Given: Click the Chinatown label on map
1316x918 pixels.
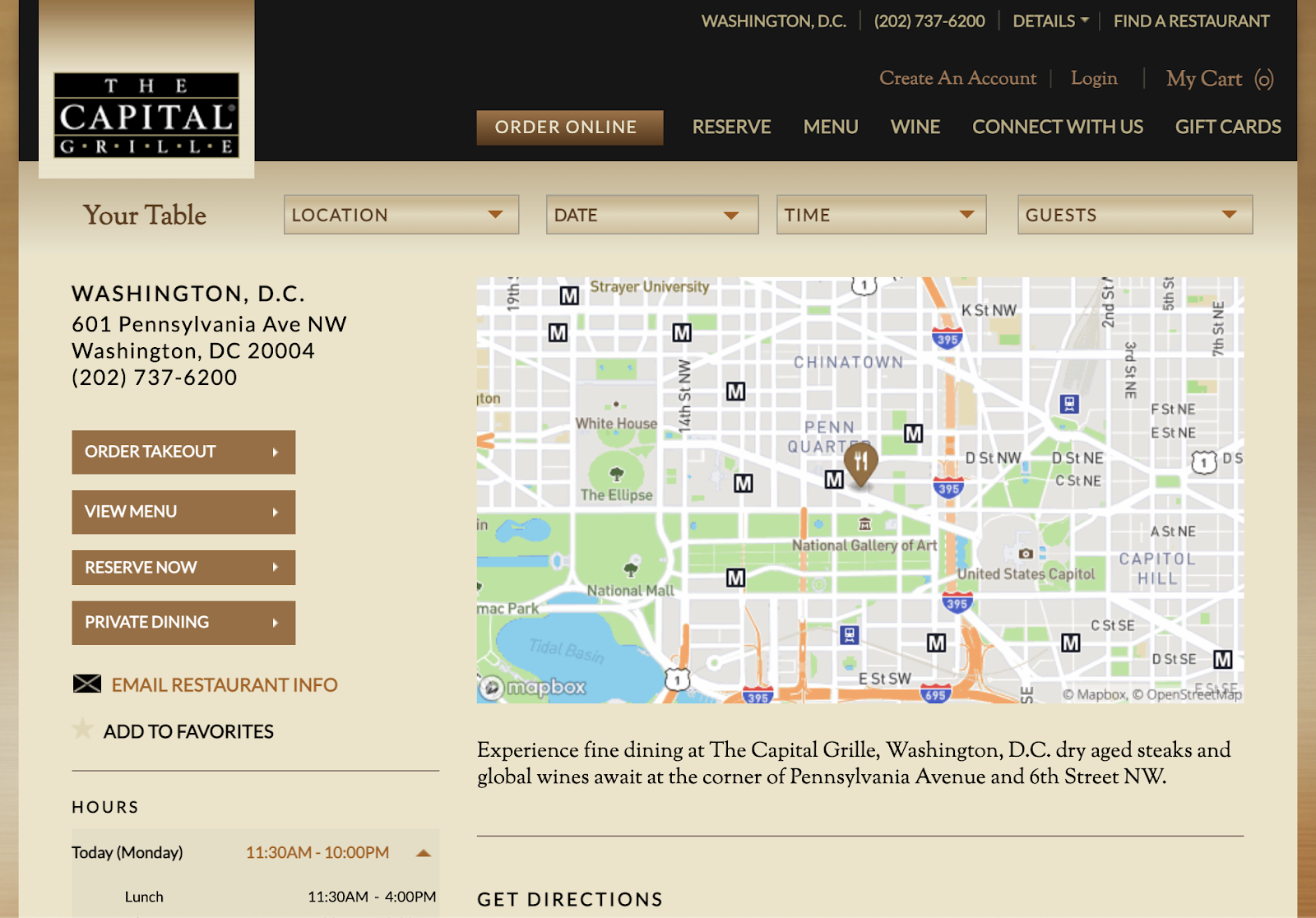Looking at the screenshot, I should [848, 362].
